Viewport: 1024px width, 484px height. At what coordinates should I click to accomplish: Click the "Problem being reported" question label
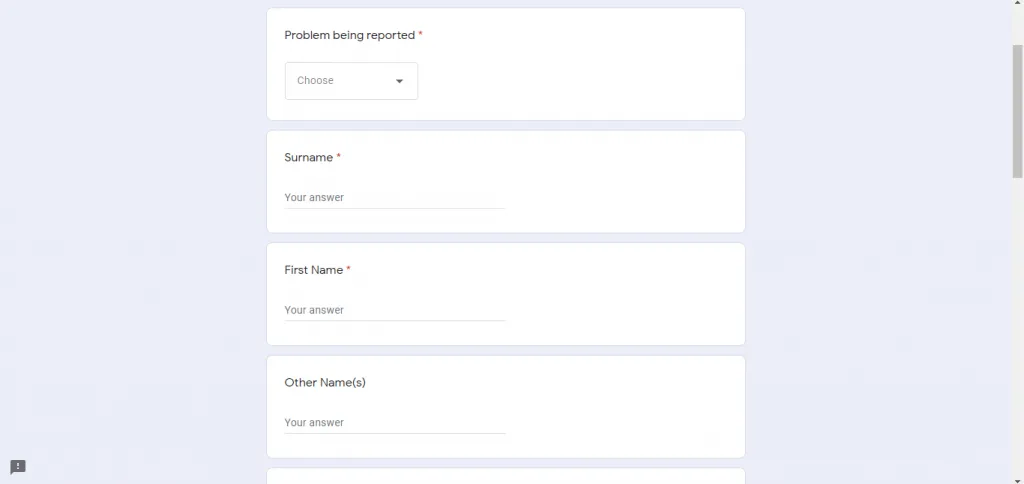click(349, 35)
